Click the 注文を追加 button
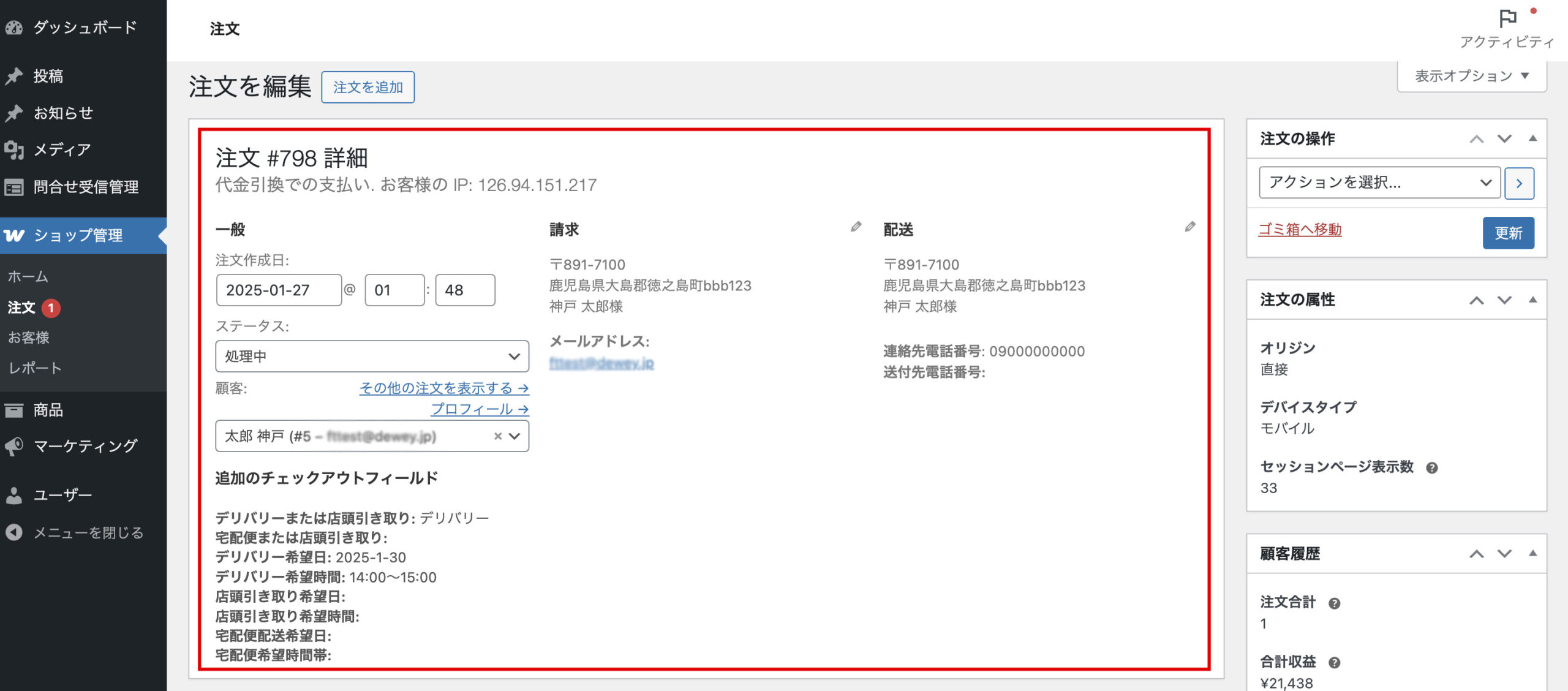The width and height of the screenshot is (1568, 691). (367, 87)
